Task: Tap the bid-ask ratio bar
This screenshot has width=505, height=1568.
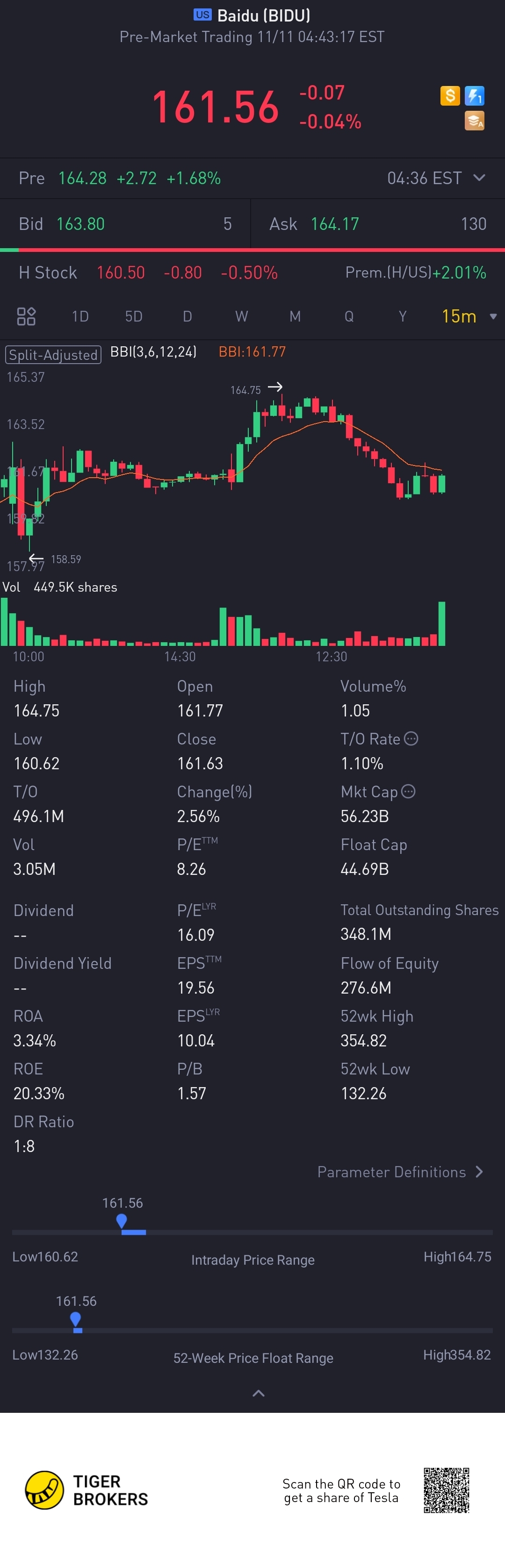Action: coord(252,250)
